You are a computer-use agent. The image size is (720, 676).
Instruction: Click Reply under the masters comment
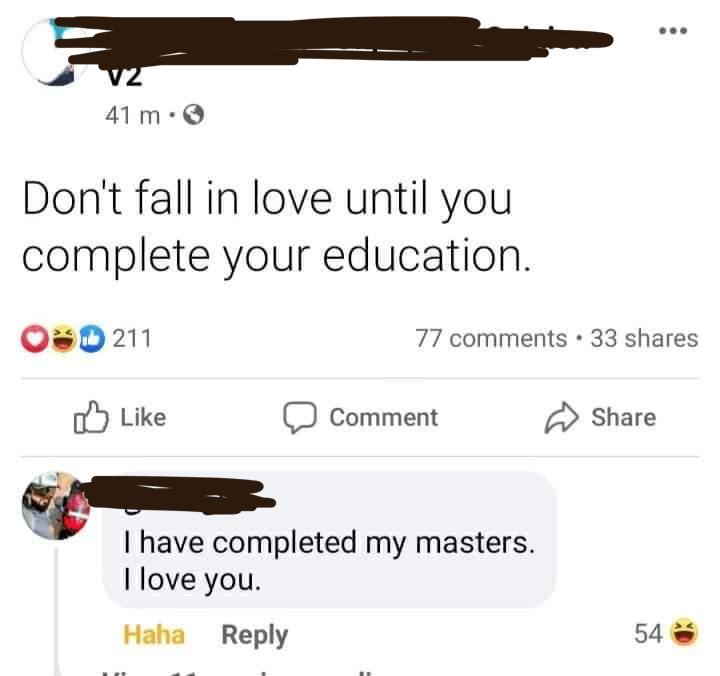click(x=254, y=636)
